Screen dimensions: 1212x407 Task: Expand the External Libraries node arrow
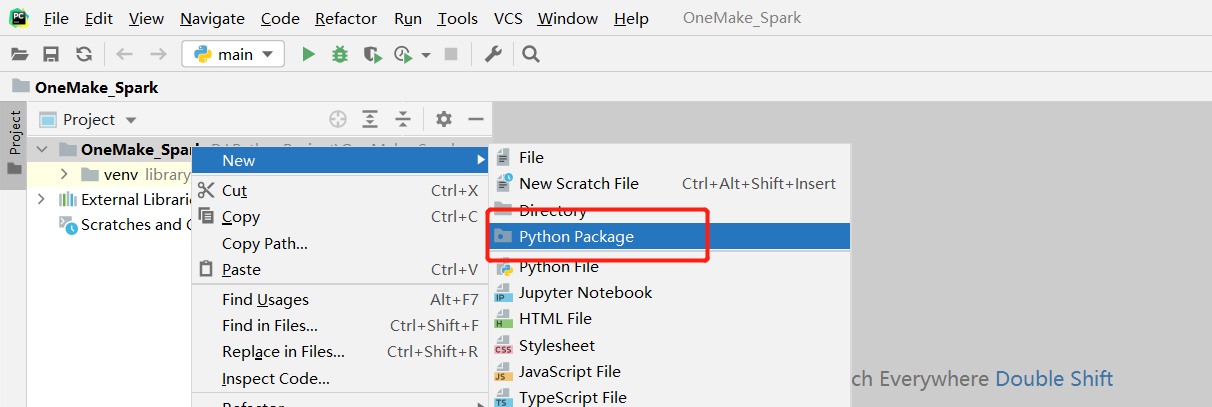[41, 200]
